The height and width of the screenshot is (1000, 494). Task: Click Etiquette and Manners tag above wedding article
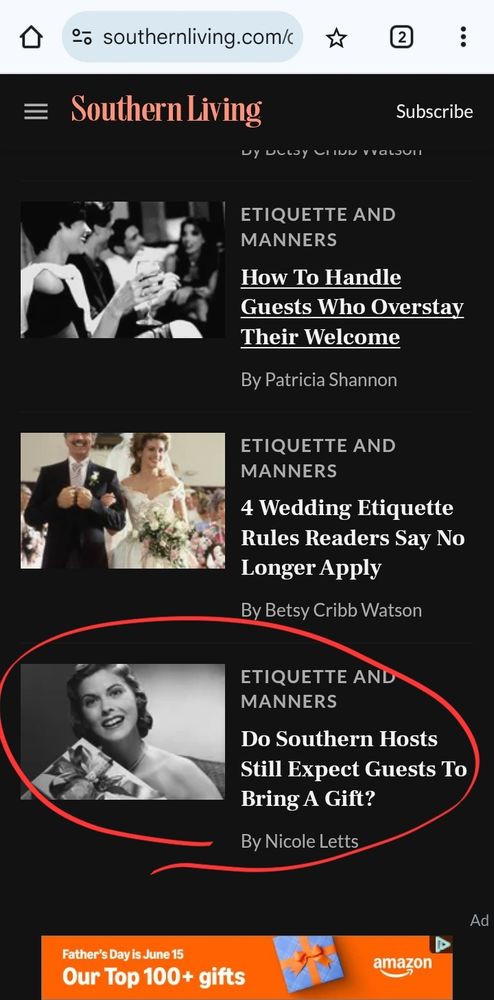click(318, 458)
